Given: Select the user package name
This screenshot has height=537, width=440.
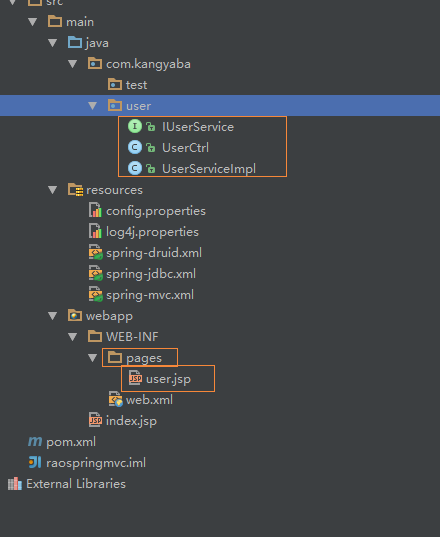Looking at the screenshot, I should [x=138, y=106].
